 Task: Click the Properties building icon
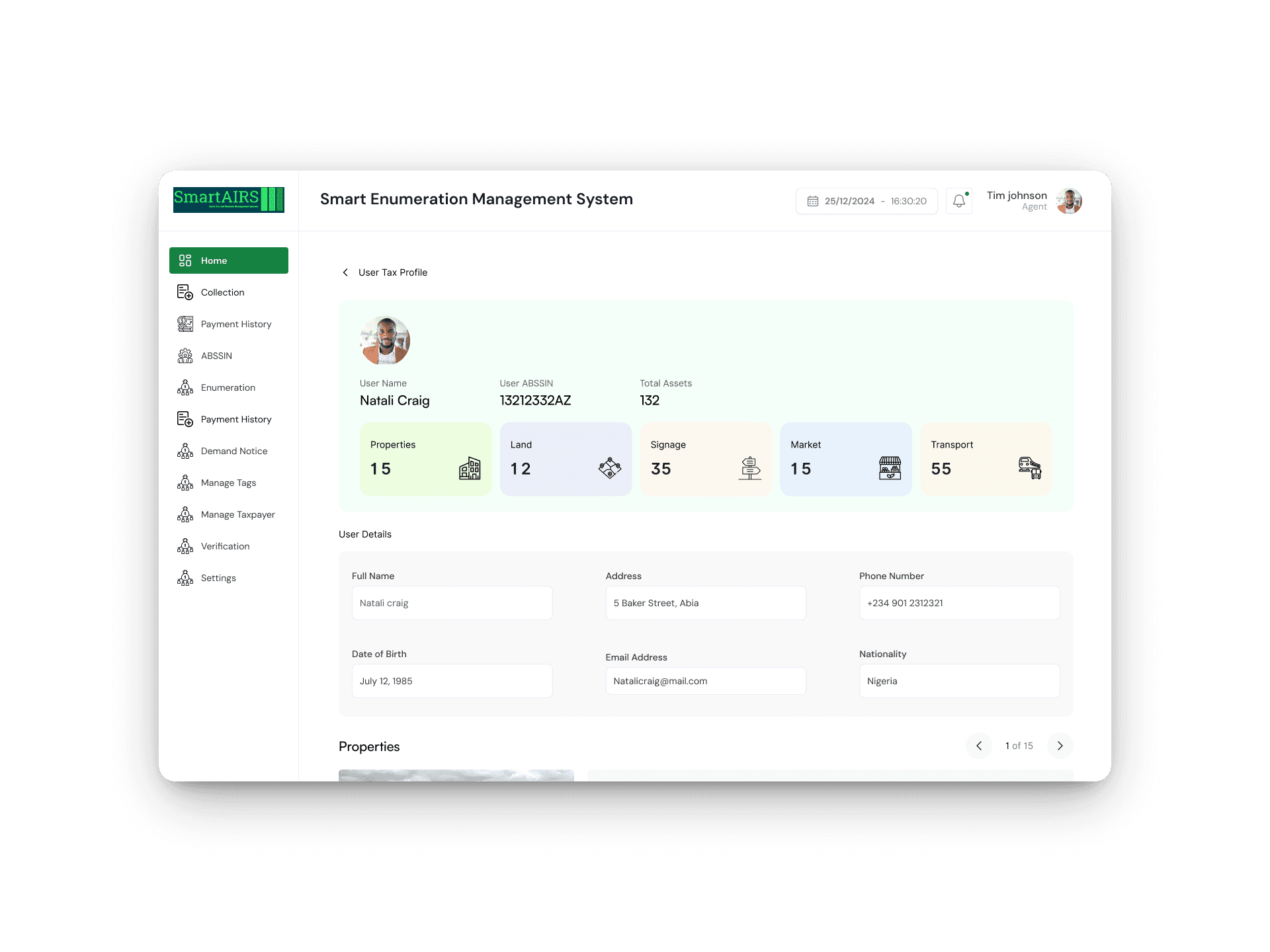[470, 468]
